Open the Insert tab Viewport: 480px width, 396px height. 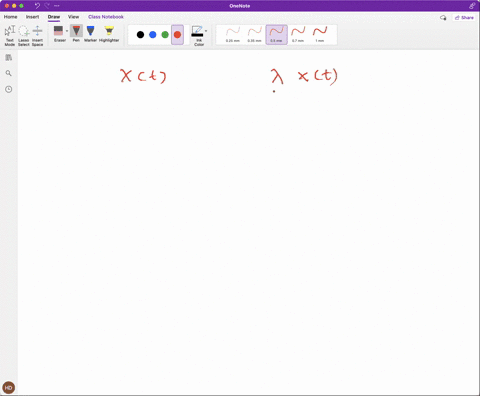(32, 17)
